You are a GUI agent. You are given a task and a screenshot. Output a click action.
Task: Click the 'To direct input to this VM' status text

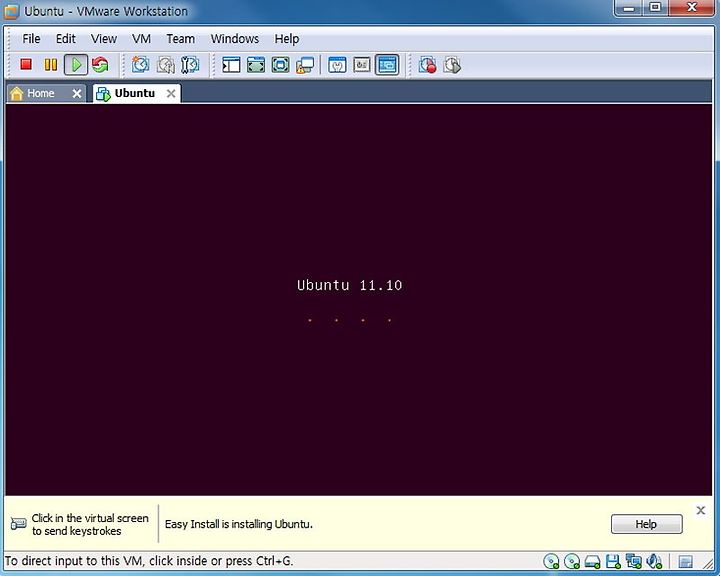[x=149, y=561]
